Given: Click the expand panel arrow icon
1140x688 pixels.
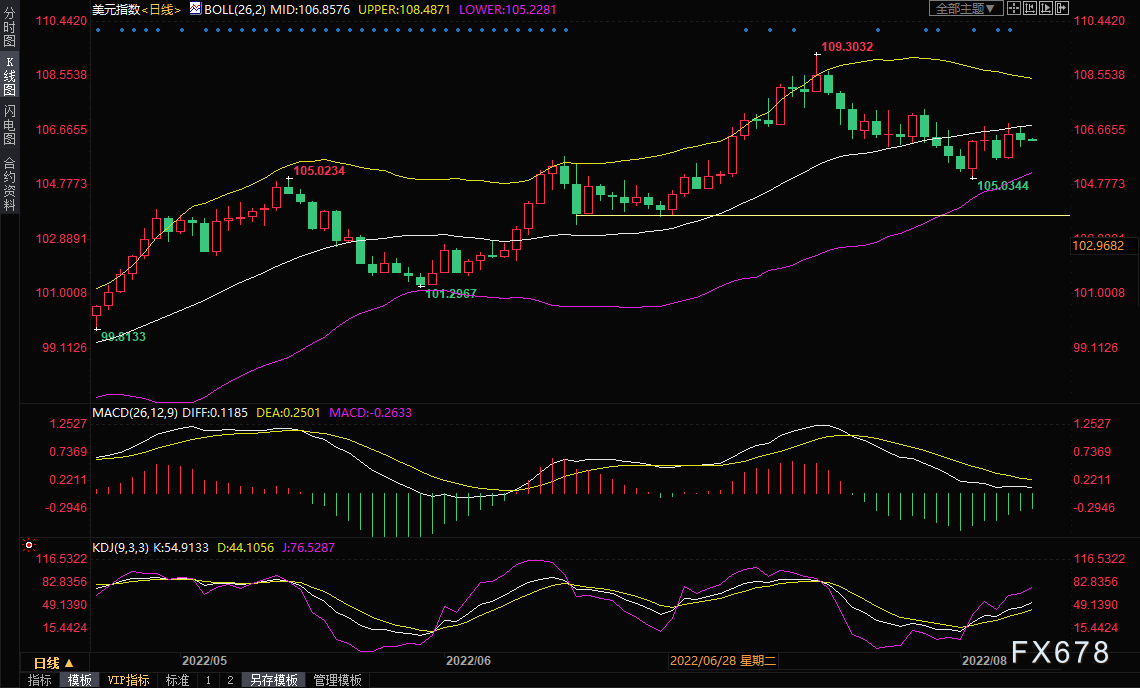Looking at the screenshot, I should coord(1062,8).
